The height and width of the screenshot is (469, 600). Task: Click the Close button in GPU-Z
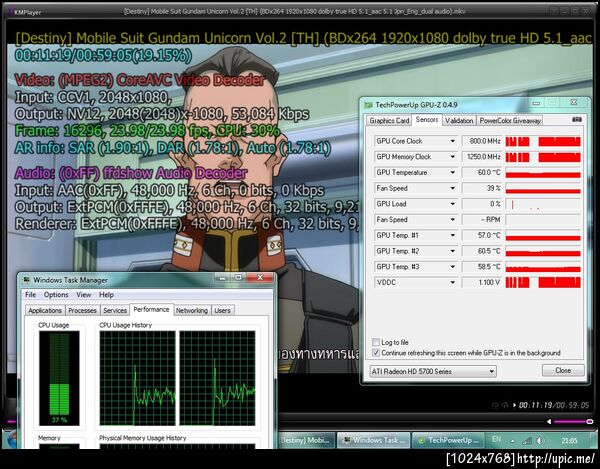coord(563,370)
